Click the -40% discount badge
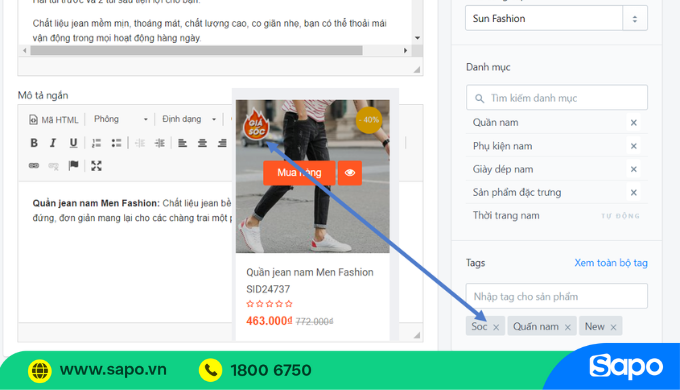This screenshot has height=390, width=680. pyautogui.click(x=369, y=120)
